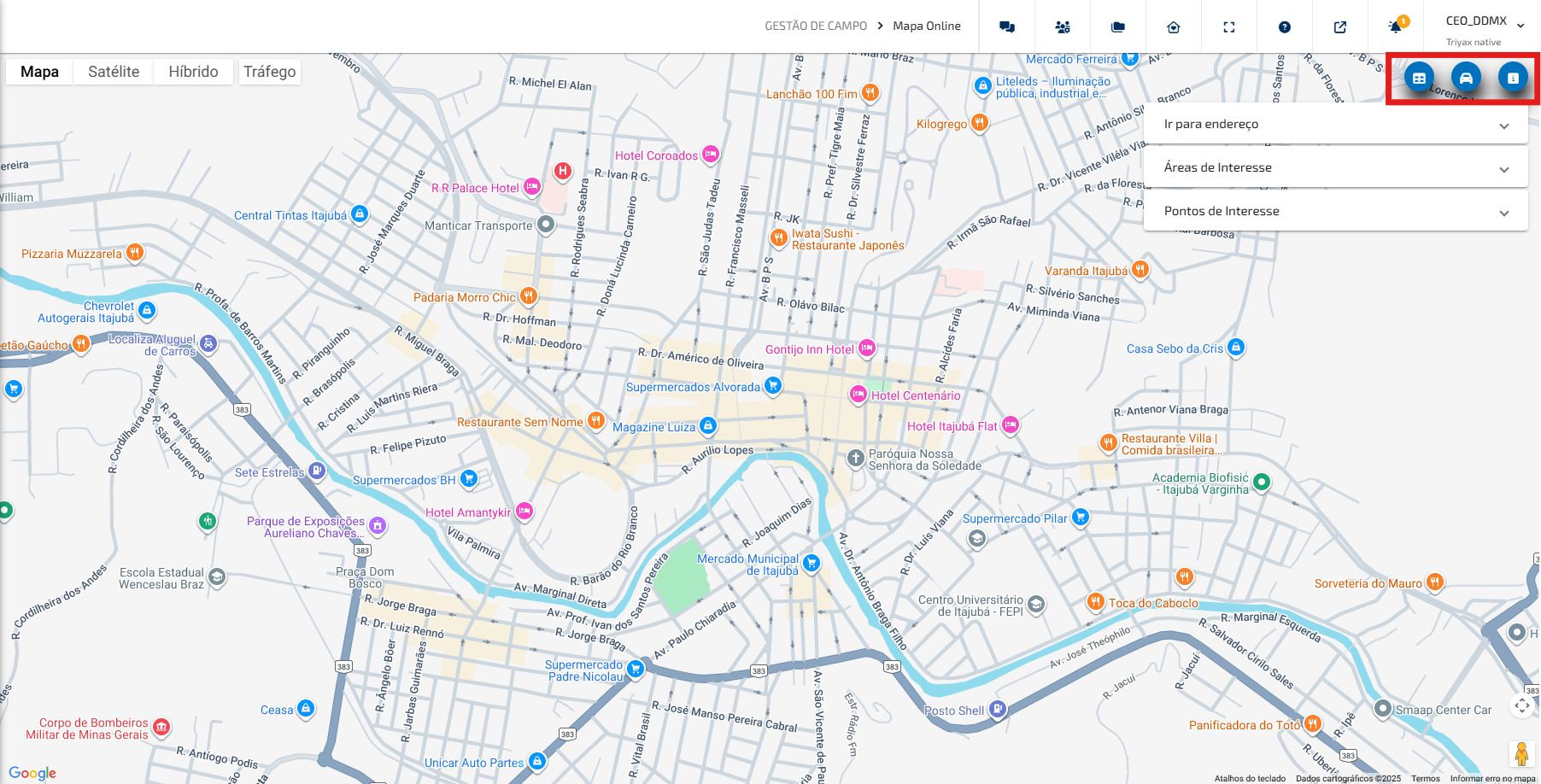The height and width of the screenshot is (784, 1541).
Task: Click Central Tintas Itajubá marker
Action: 360,214
